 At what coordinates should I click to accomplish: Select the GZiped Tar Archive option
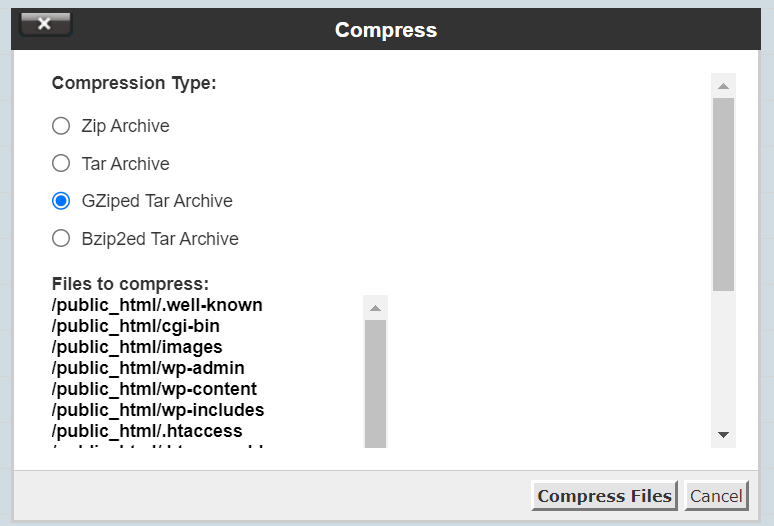click(61, 201)
